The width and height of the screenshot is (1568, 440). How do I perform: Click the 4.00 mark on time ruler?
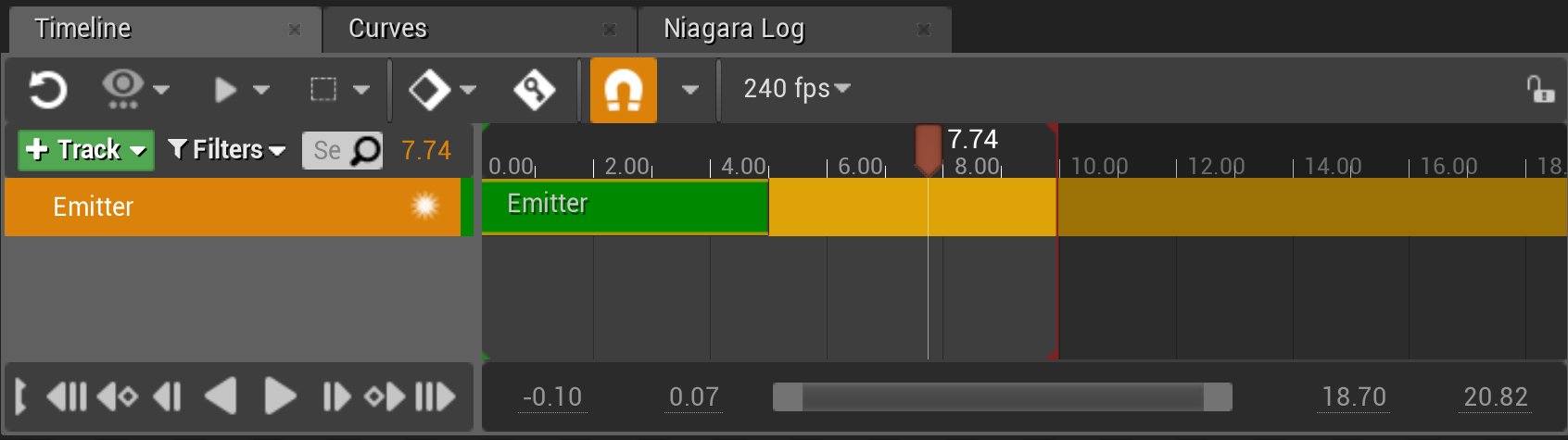743,167
